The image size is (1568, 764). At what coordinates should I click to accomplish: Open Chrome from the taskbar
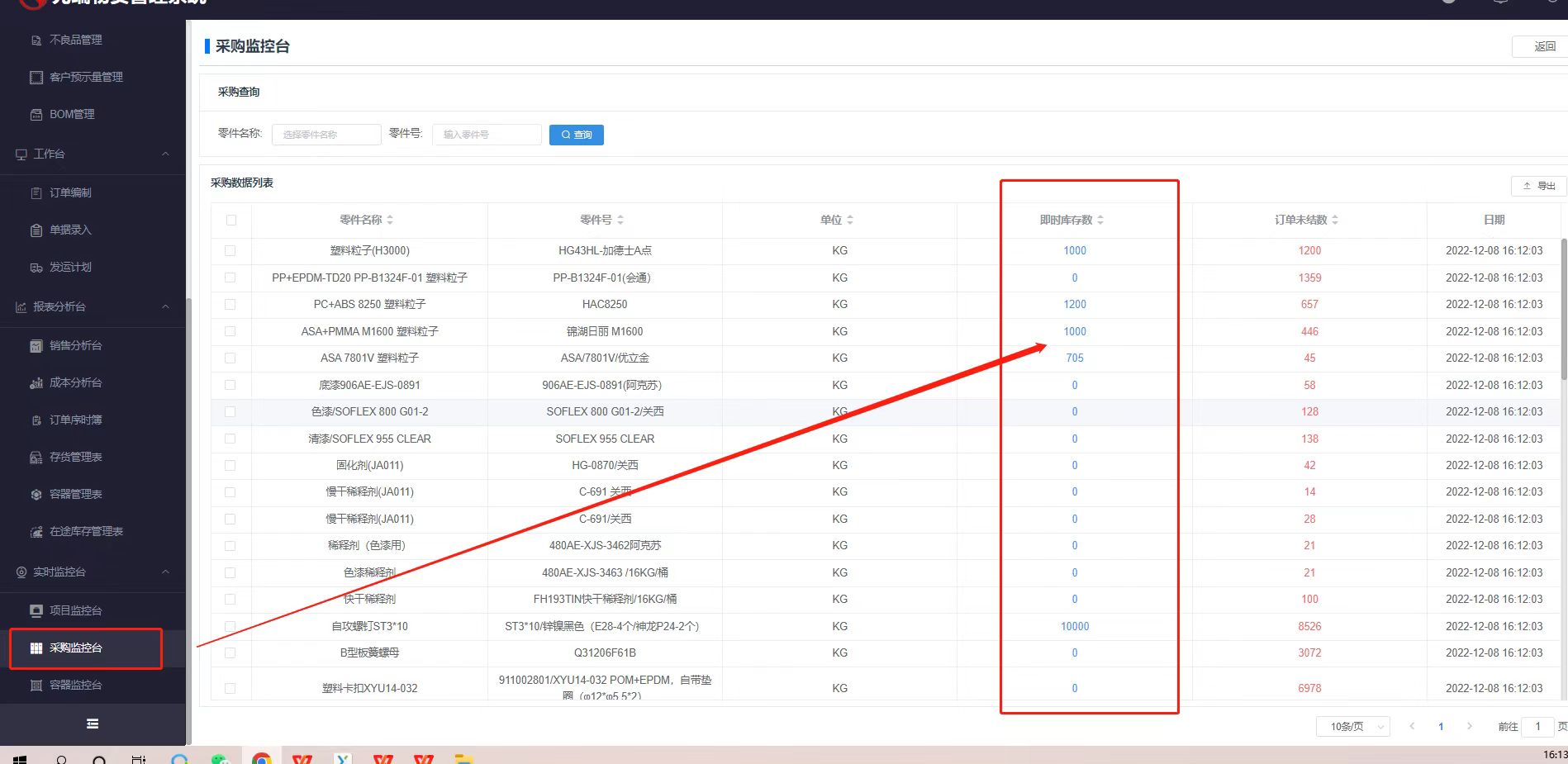click(261, 758)
